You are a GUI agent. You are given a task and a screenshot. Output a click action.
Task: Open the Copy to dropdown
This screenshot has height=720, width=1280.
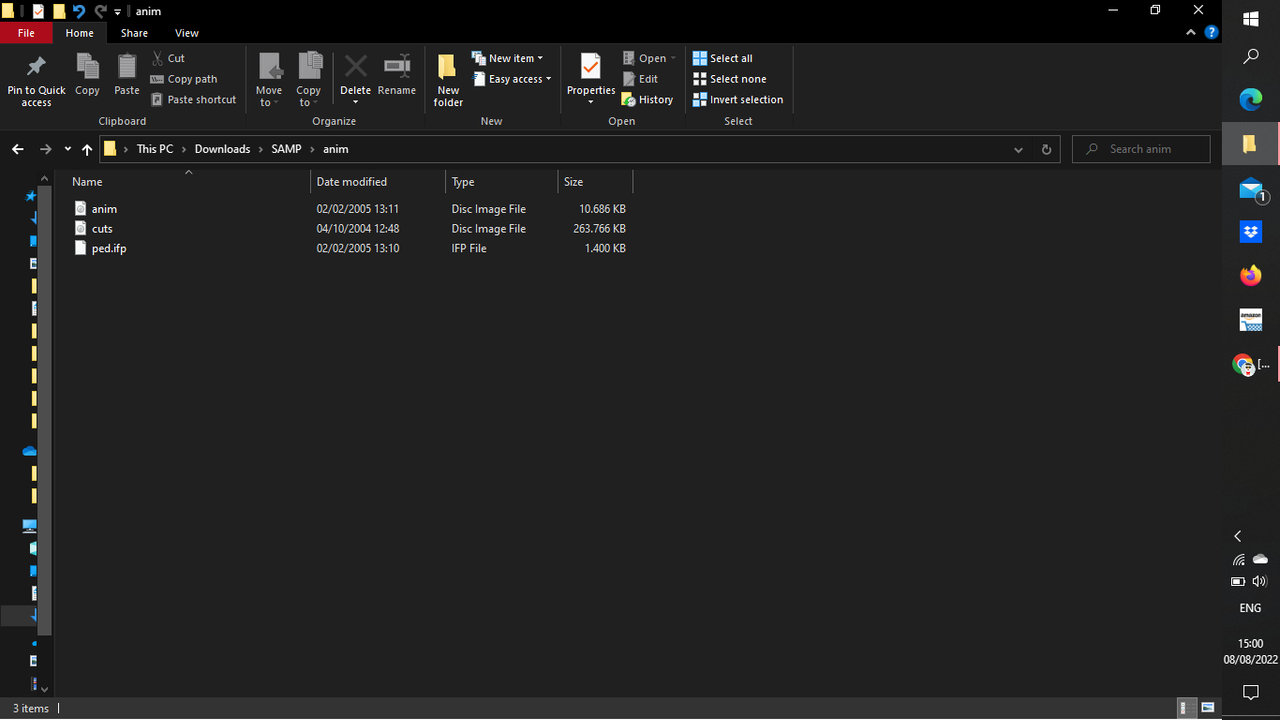309,80
